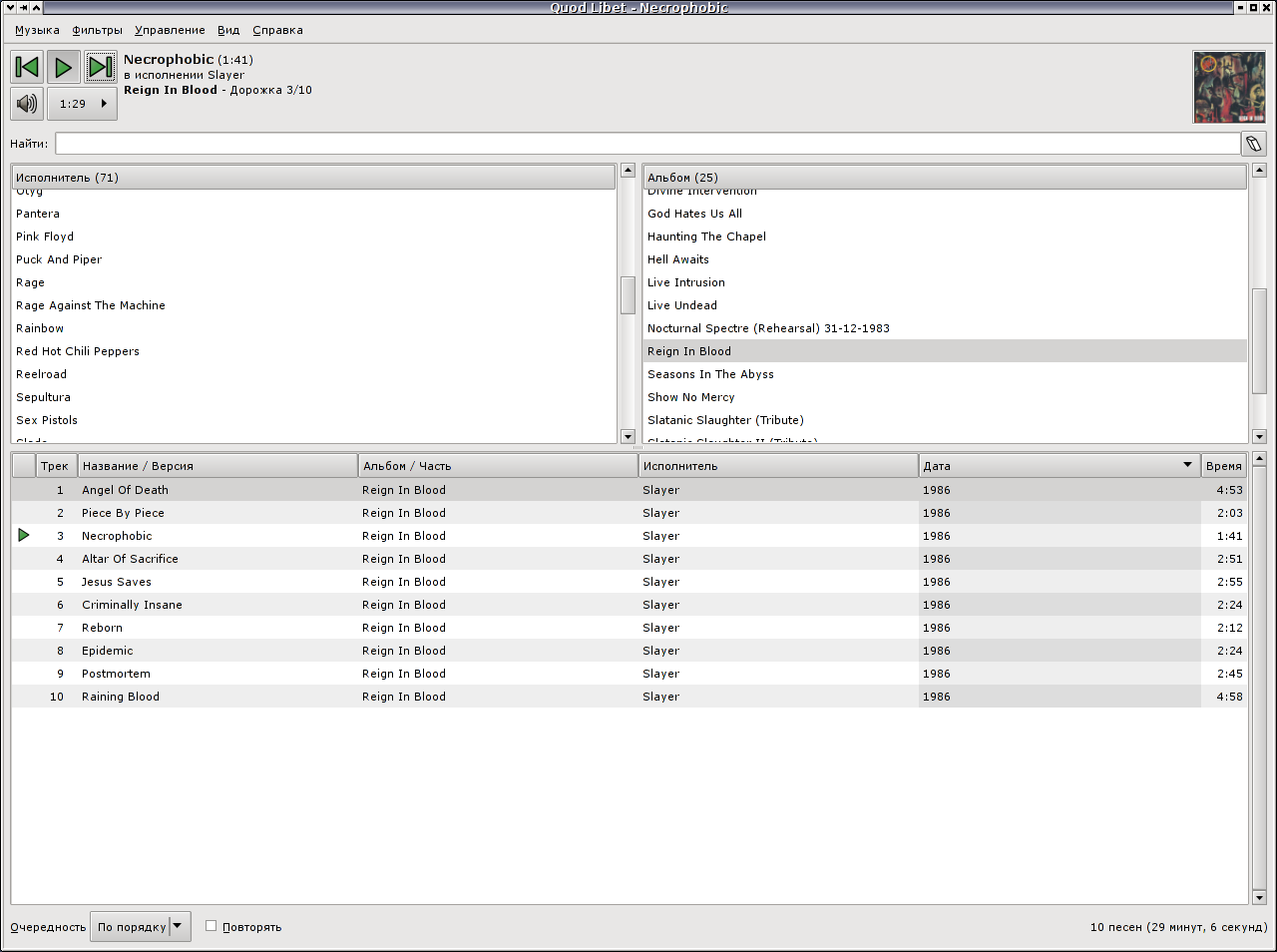Viewport: 1277px width, 952px height.
Task: Open the Фильтры menu
Action: (x=98, y=30)
